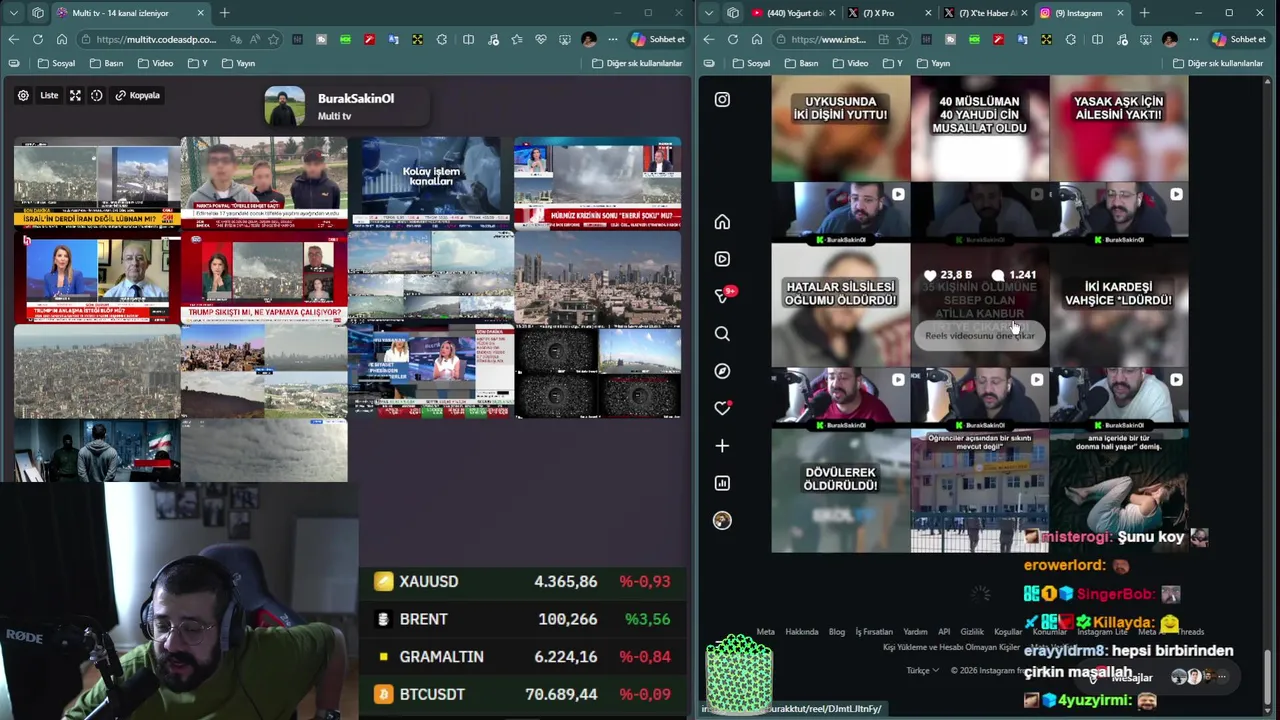The height and width of the screenshot is (720, 1280).
Task: Open BurakSakinOl profile avatar in Multi tv
Action: point(284,106)
